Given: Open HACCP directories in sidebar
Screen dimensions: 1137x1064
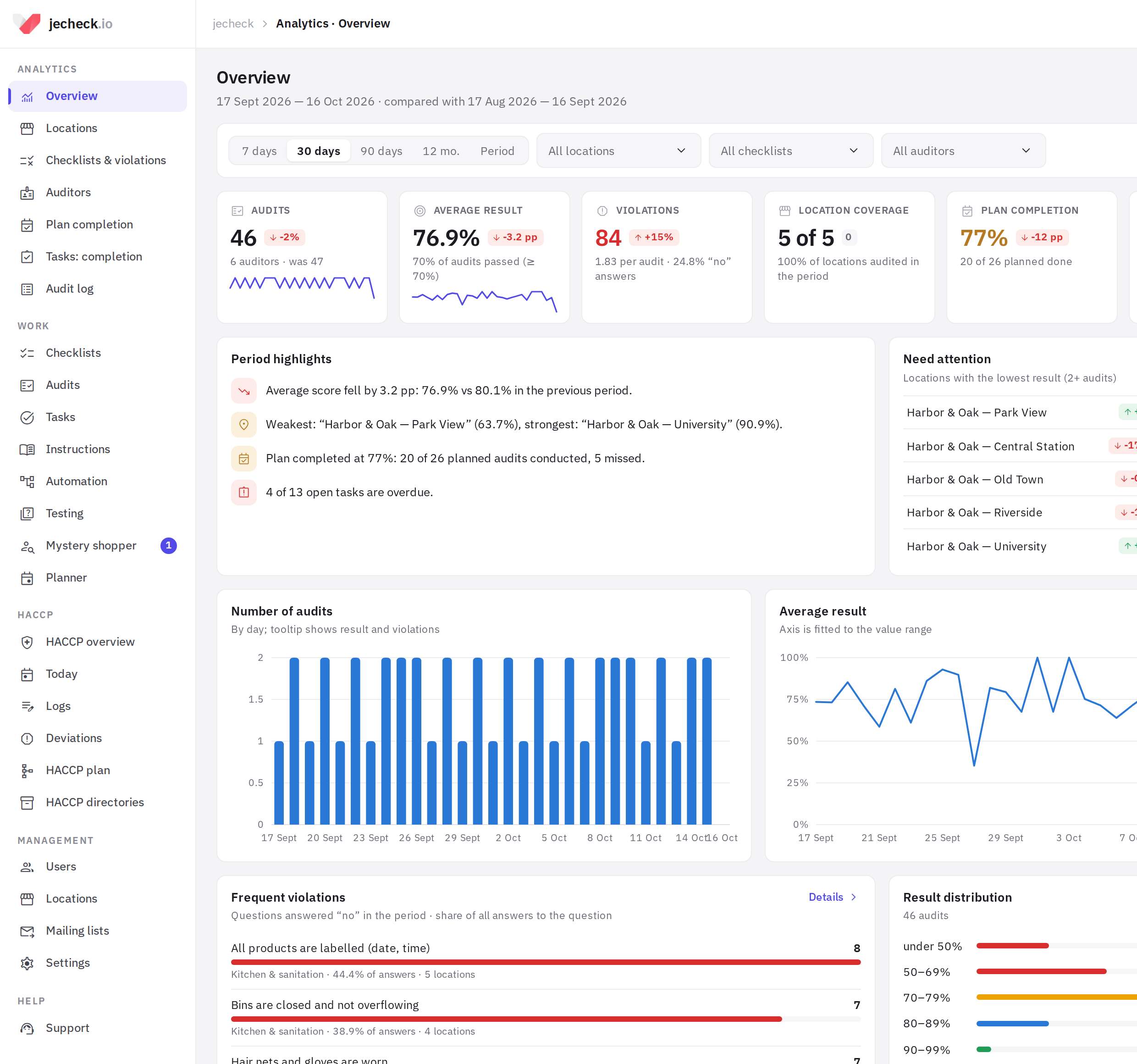Looking at the screenshot, I should pyautogui.click(x=98, y=803).
